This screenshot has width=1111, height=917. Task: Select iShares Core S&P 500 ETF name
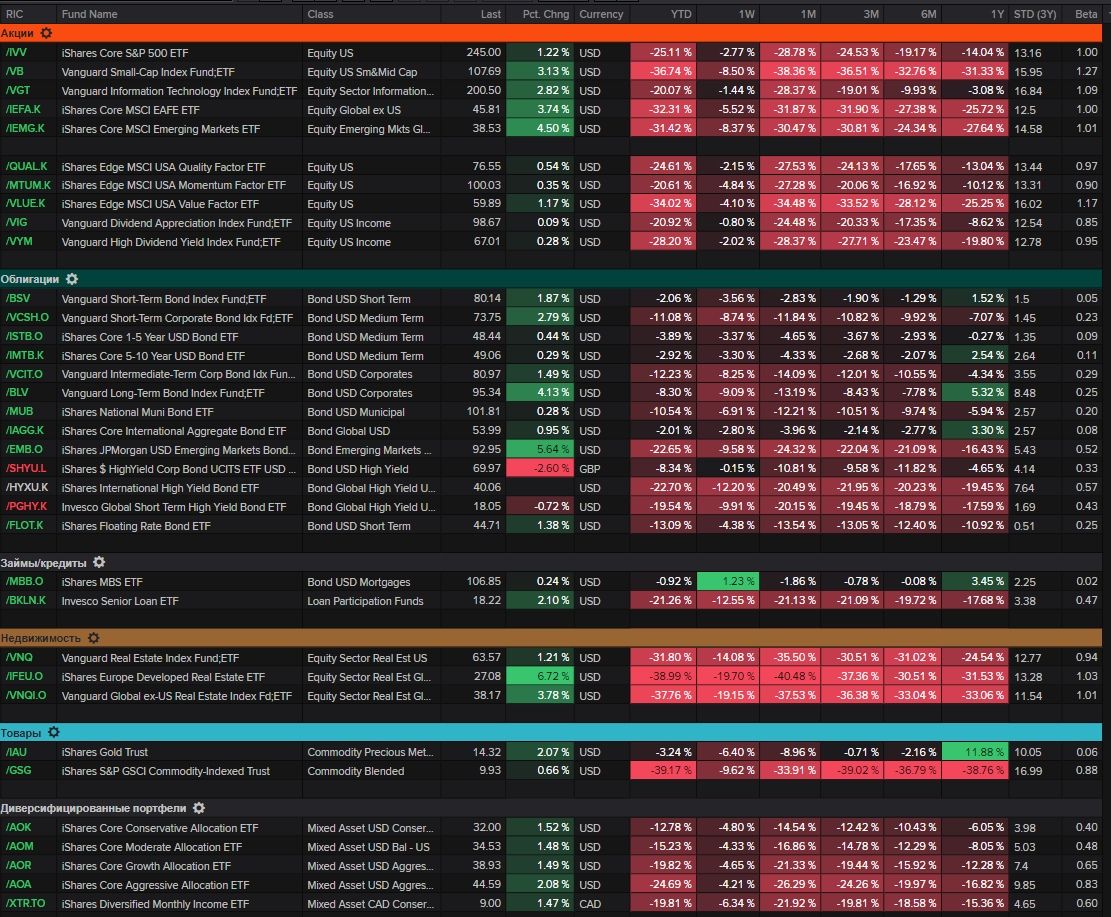click(x=125, y=53)
